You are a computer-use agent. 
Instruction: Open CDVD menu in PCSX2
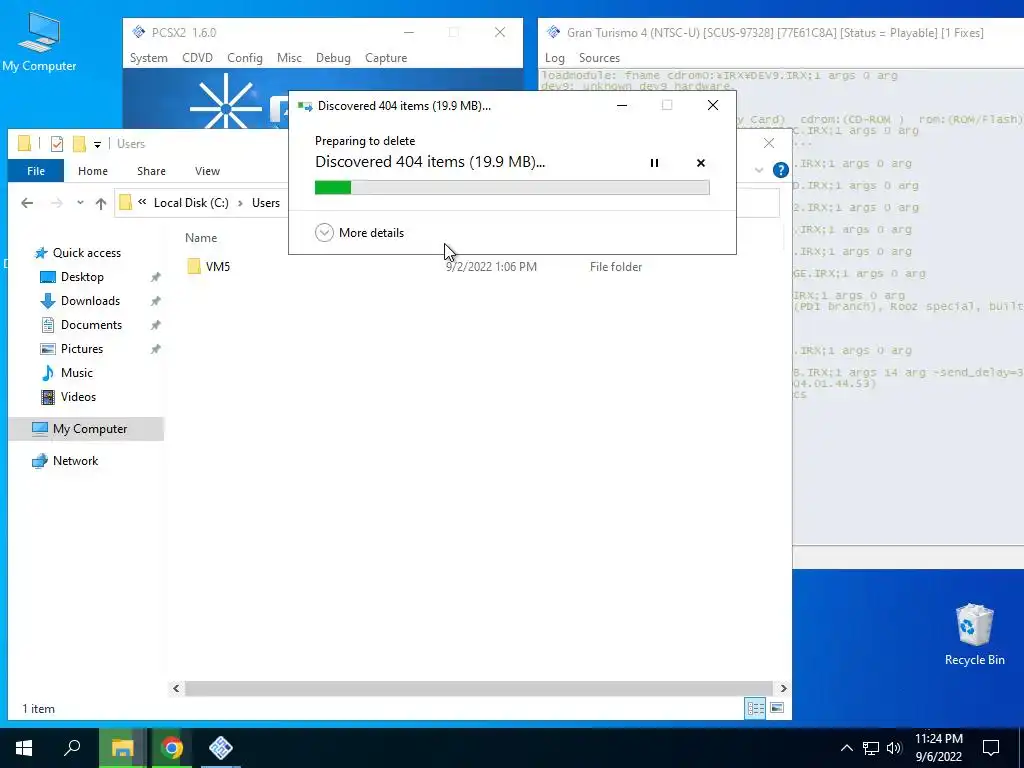tap(197, 57)
